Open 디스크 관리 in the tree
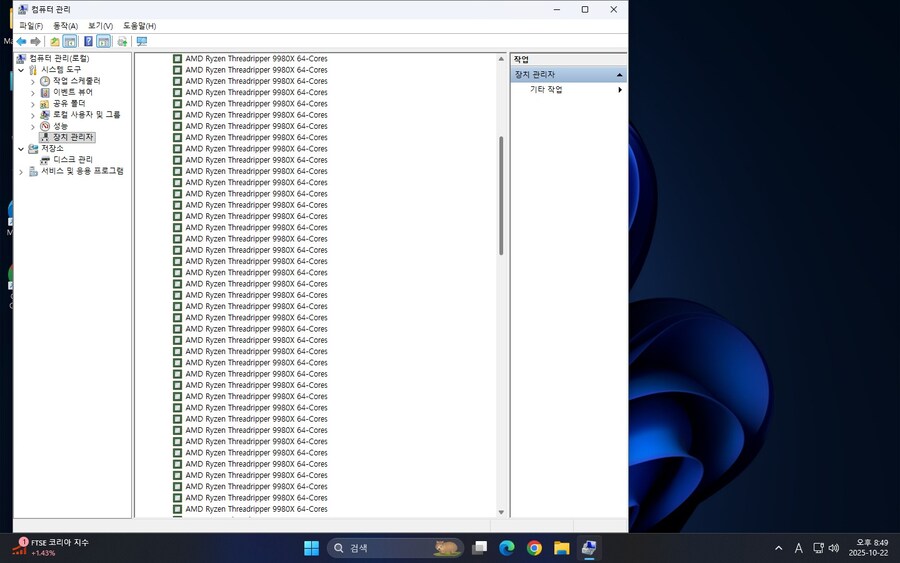 coord(72,160)
